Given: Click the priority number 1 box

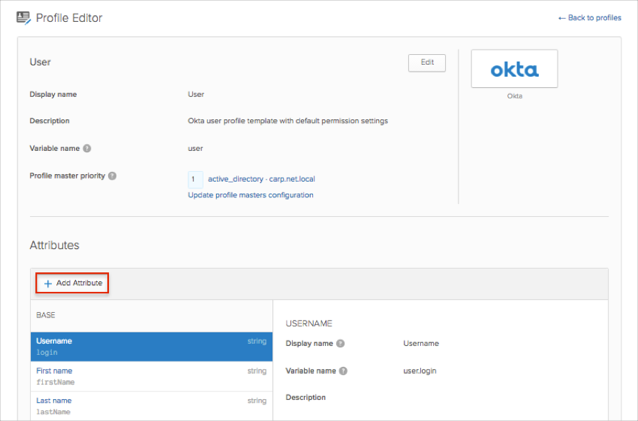Looking at the screenshot, I should [x=195, y=179].
